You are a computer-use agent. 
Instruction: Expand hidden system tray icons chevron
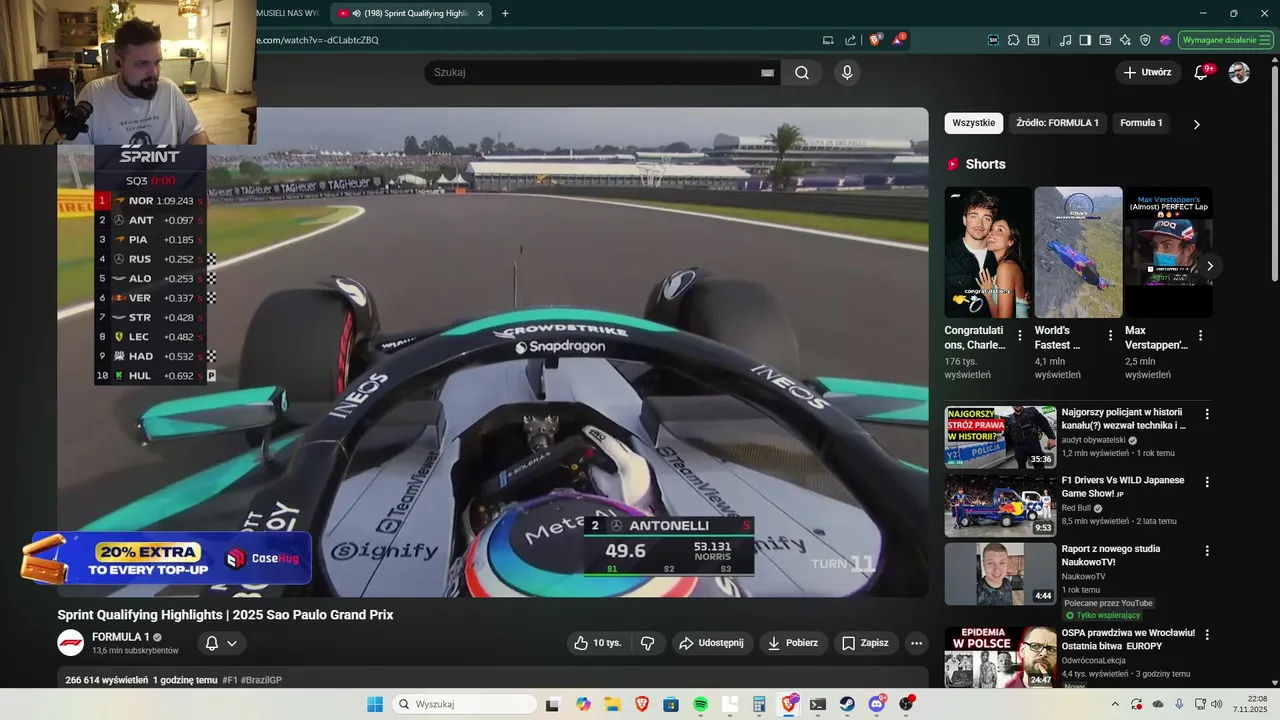(x=1114, y=704)
